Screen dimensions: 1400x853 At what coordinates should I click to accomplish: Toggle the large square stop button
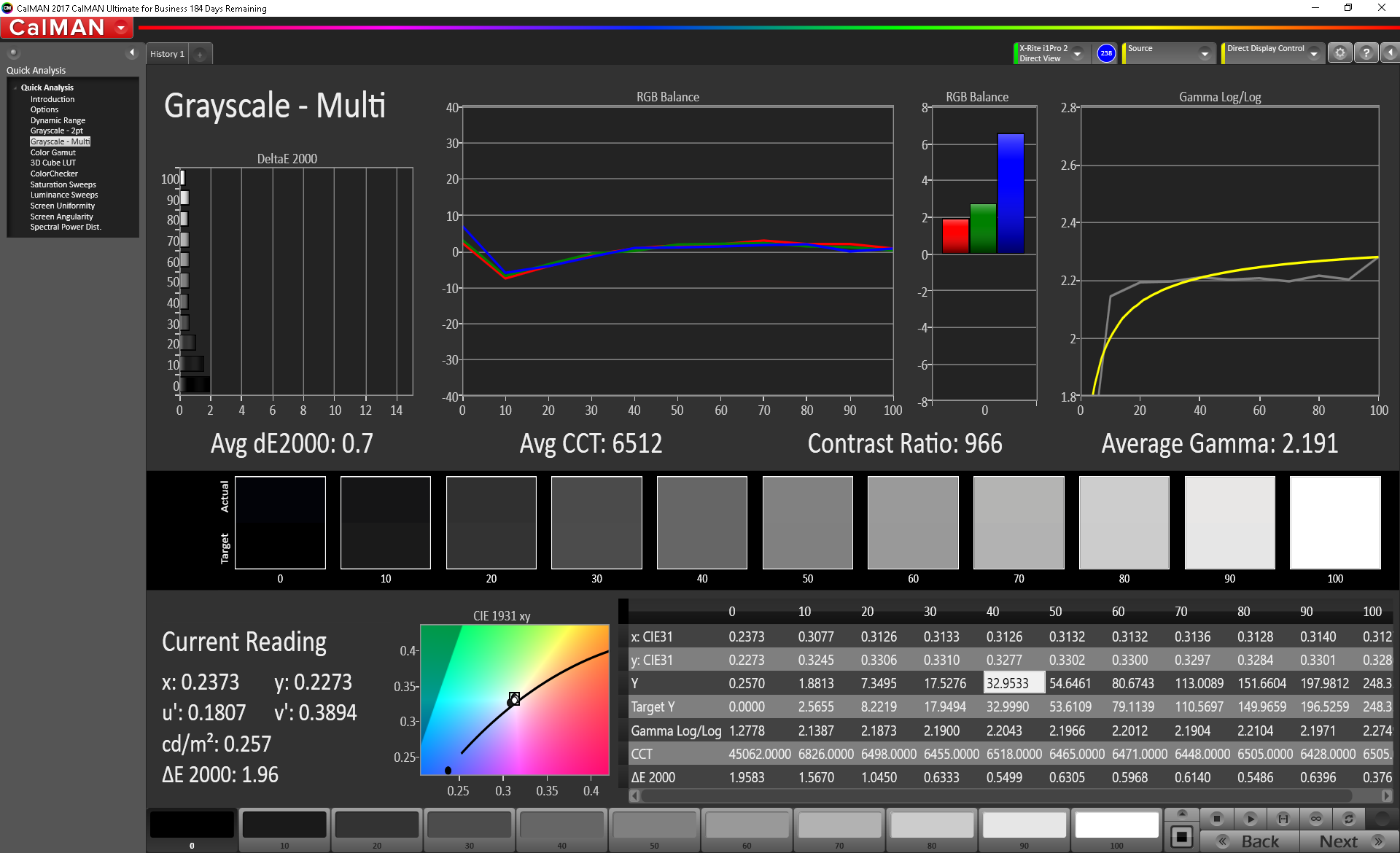tap(1181, 837)
